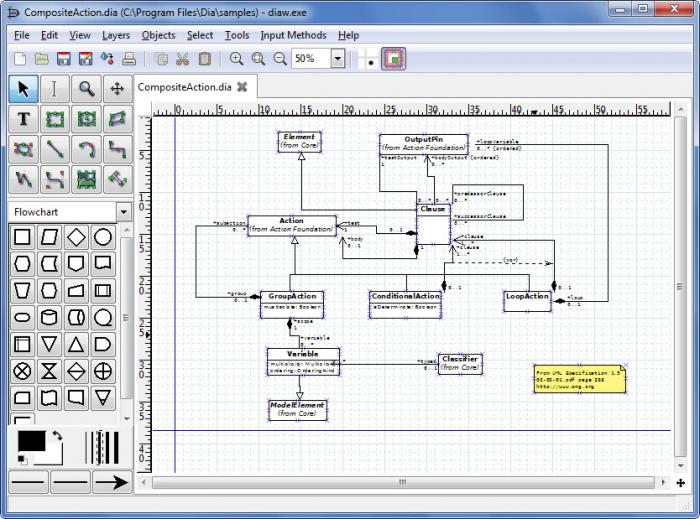This screenshot has width=700, height=519.
Task: Open the start arrow style button
Action: [x=29, y=482]
